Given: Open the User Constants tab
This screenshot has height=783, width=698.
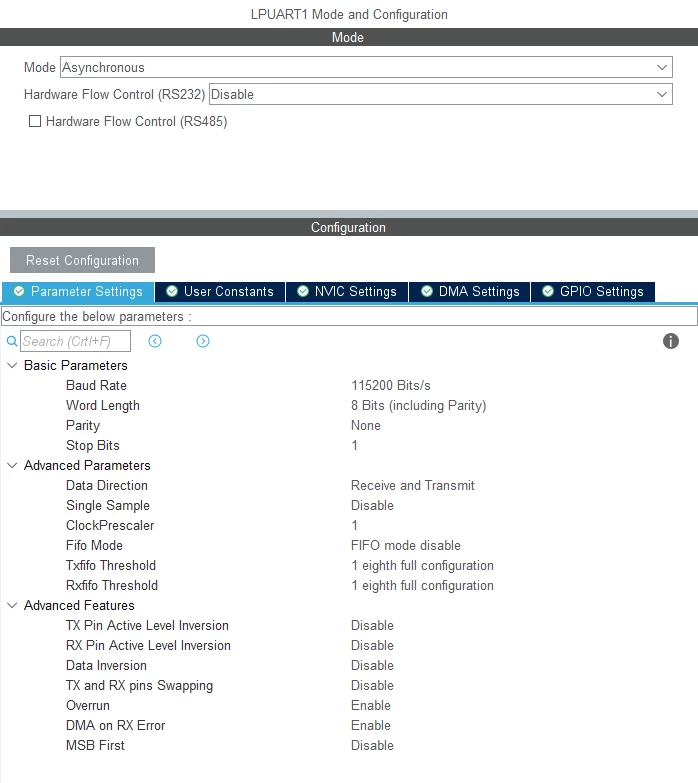Looking at the screenshot, I should [x=220, y=292].
